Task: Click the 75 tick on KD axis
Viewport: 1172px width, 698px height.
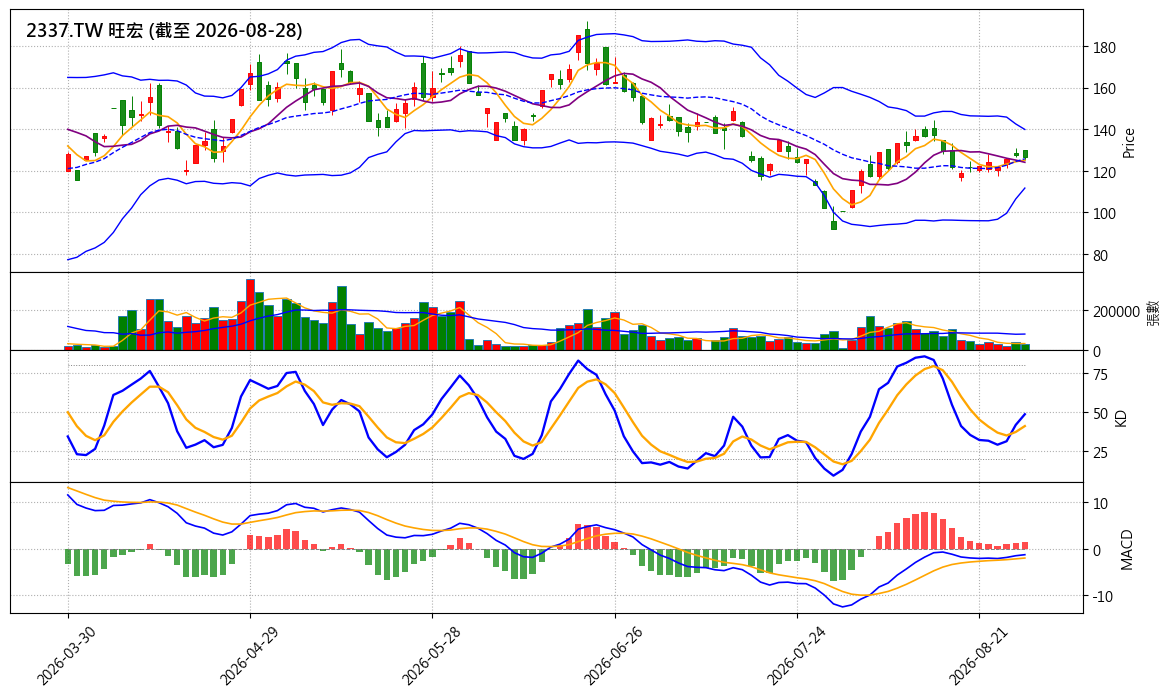Action: tap(1100, 375)
